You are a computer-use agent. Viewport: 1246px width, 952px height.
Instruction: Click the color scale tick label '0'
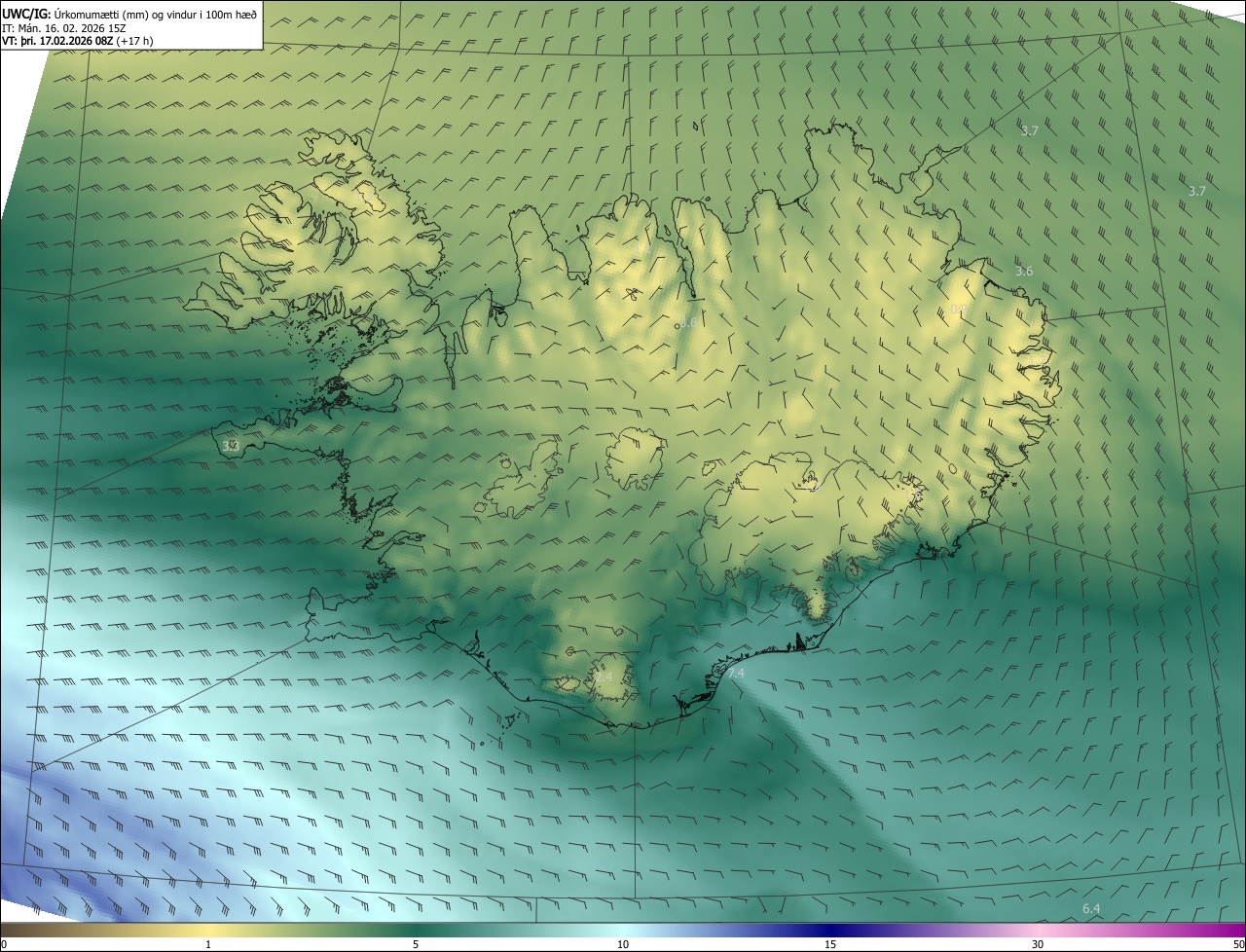coord(4,945)
